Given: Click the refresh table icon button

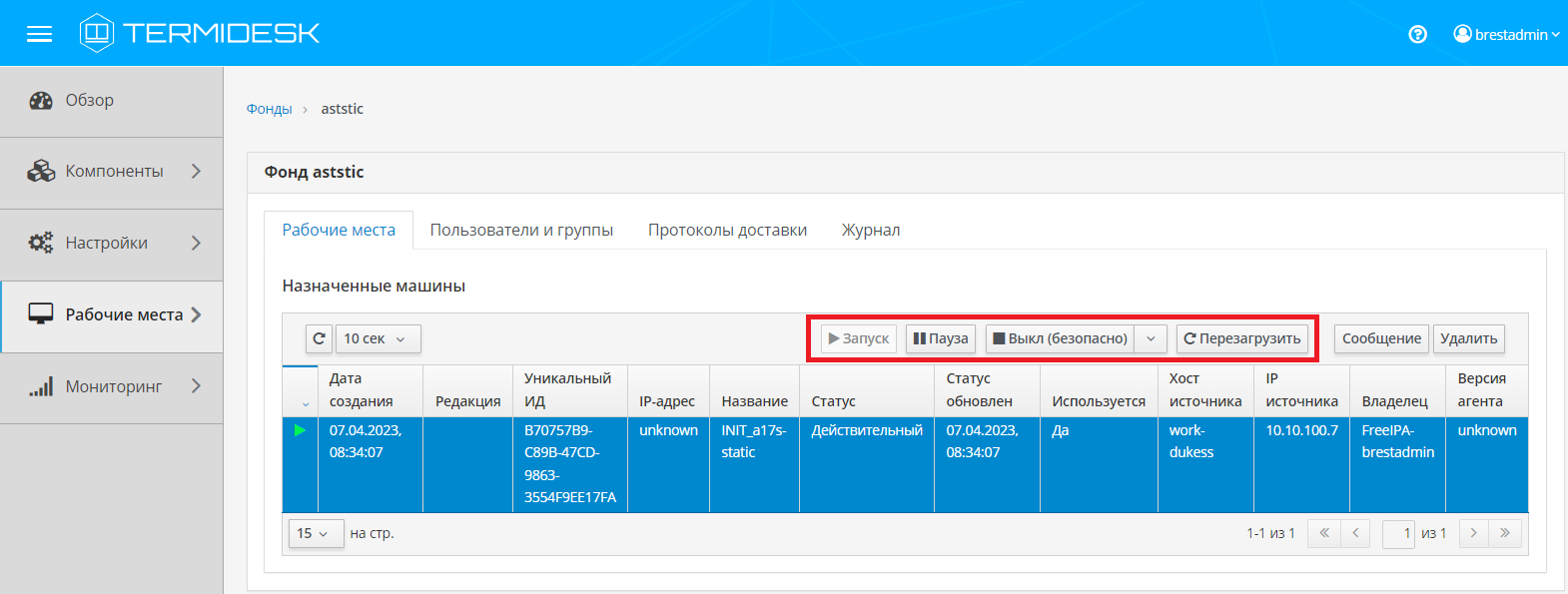Looking at the screenshot, I should (319, 338).
